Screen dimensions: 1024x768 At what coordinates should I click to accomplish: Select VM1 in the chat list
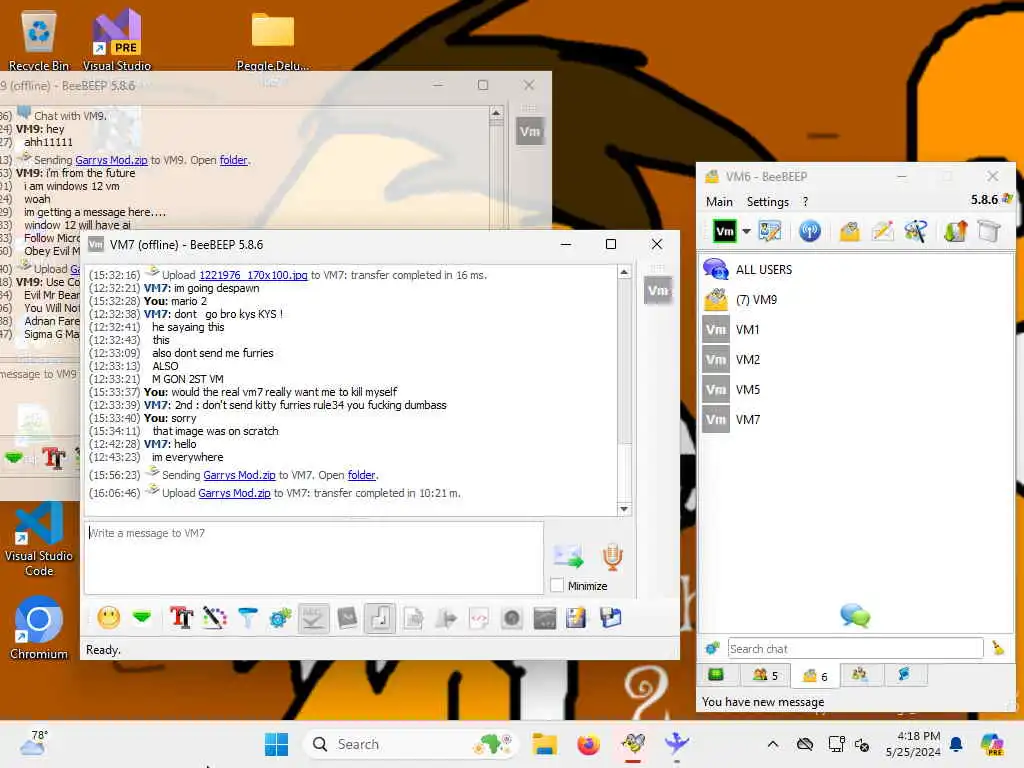857,329
